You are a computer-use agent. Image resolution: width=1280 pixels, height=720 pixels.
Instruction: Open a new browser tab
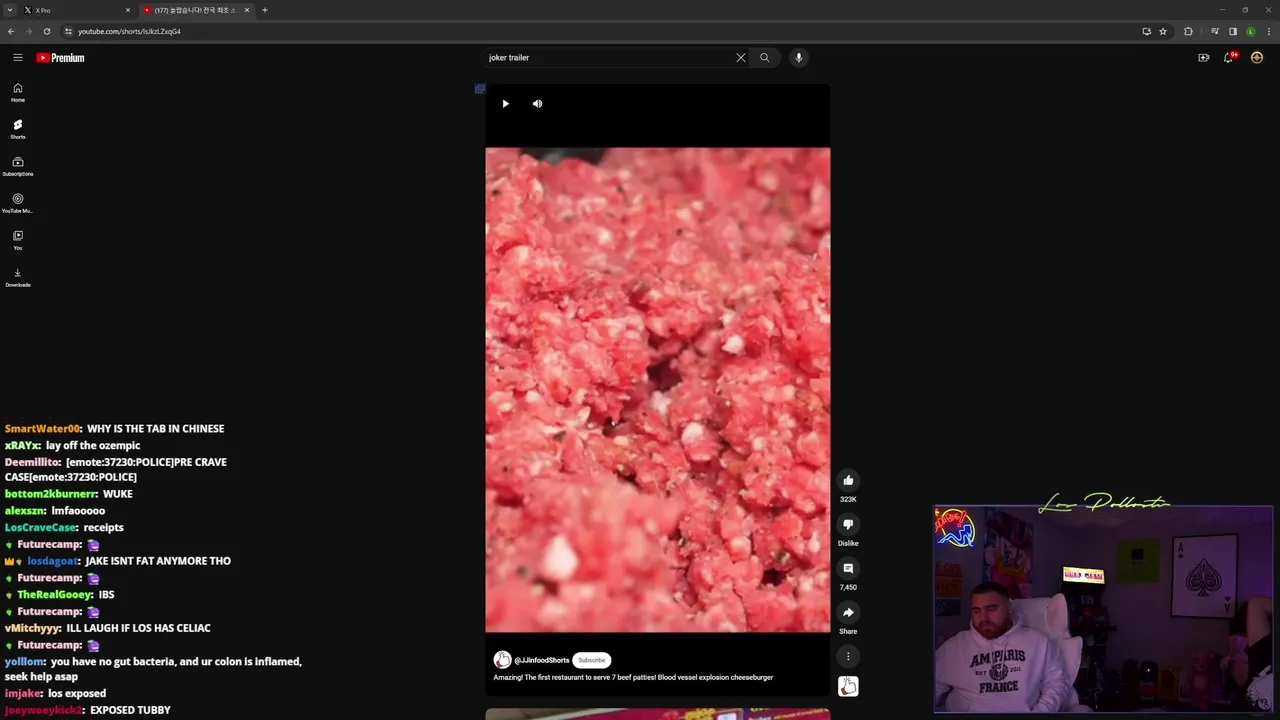tap(265, 10)
